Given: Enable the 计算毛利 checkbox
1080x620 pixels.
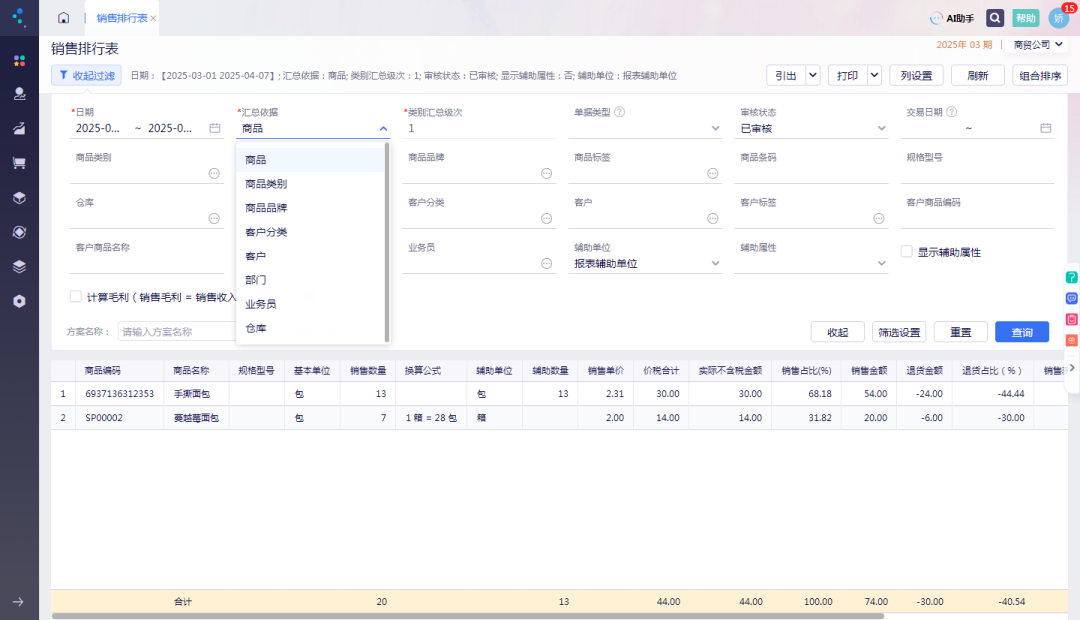Looking at the screenshot, I should [76, 296].
